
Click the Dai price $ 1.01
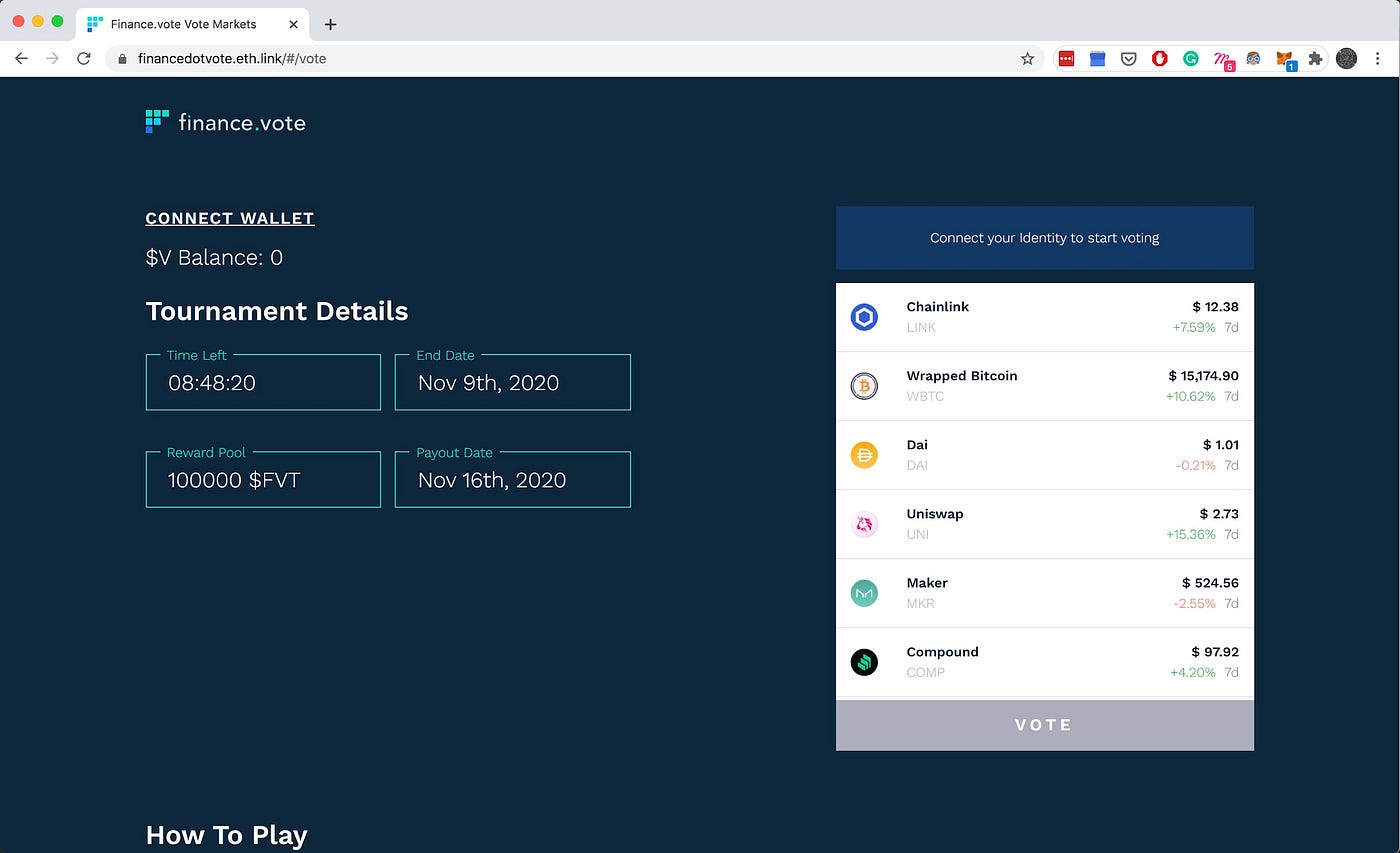tap(1220, 445)
